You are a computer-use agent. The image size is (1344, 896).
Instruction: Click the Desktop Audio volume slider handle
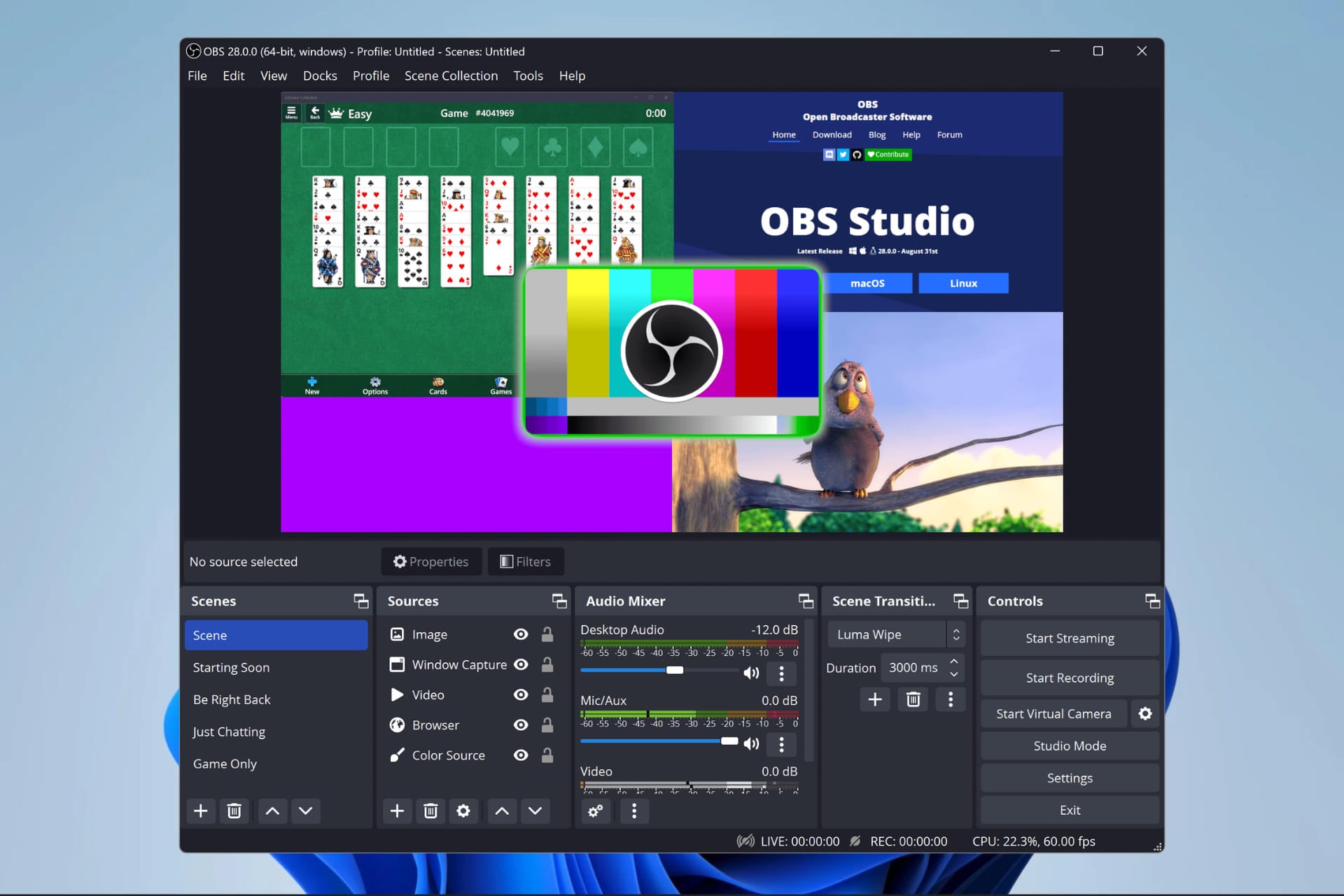point(675,670)
